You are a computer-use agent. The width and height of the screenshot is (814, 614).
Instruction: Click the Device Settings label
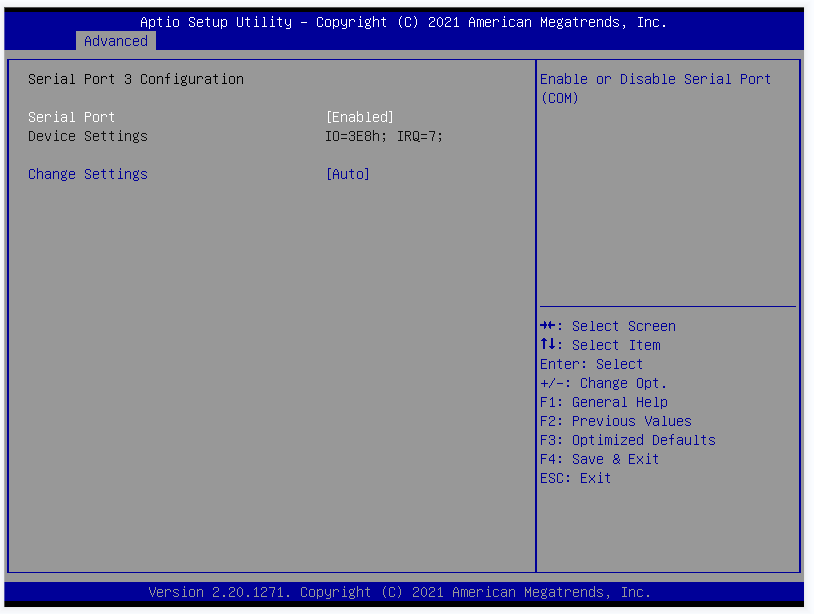tap(88, 136)
